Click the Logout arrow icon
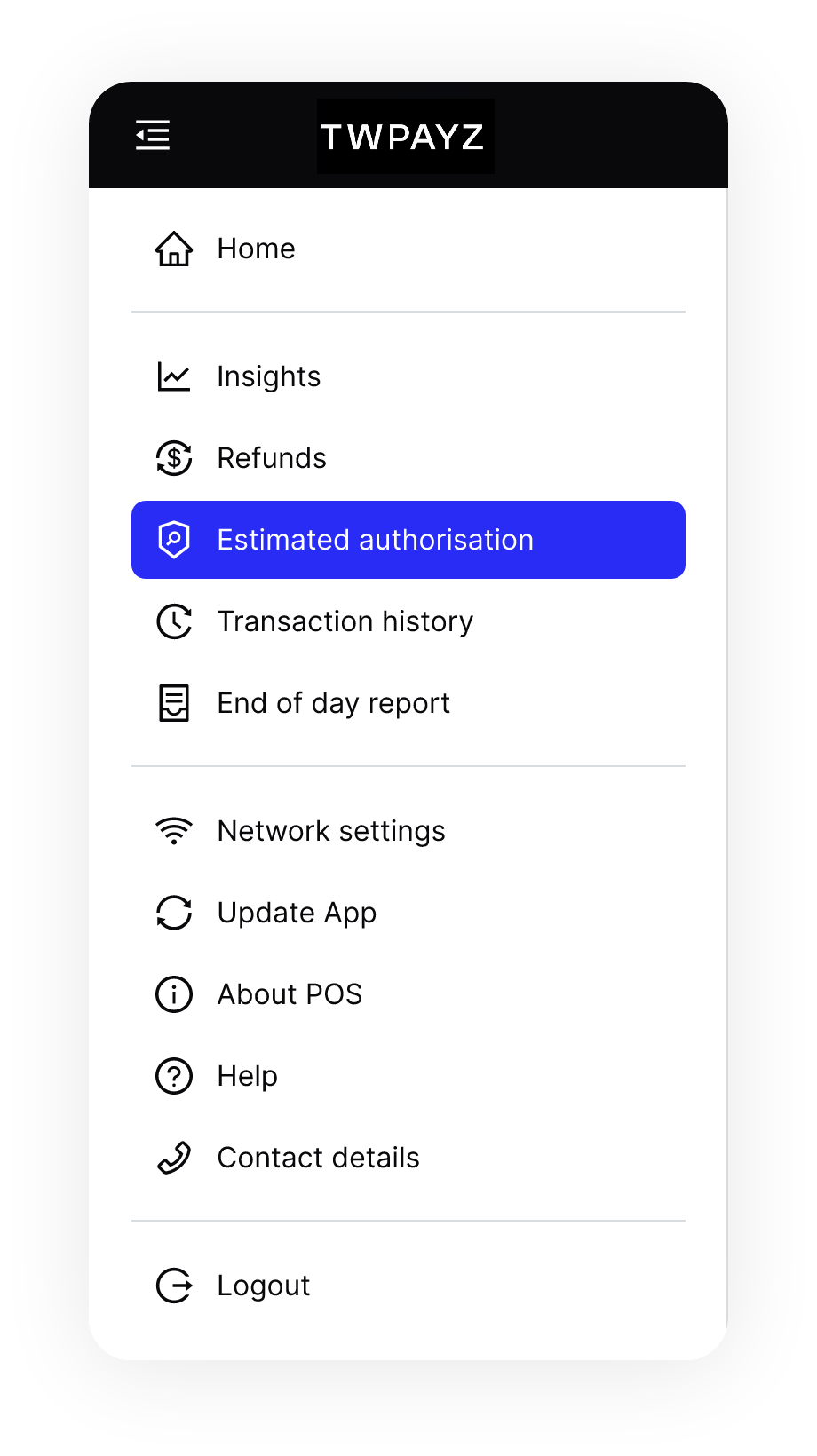Screen dimensions: 817x1456 click(174, 1286)
